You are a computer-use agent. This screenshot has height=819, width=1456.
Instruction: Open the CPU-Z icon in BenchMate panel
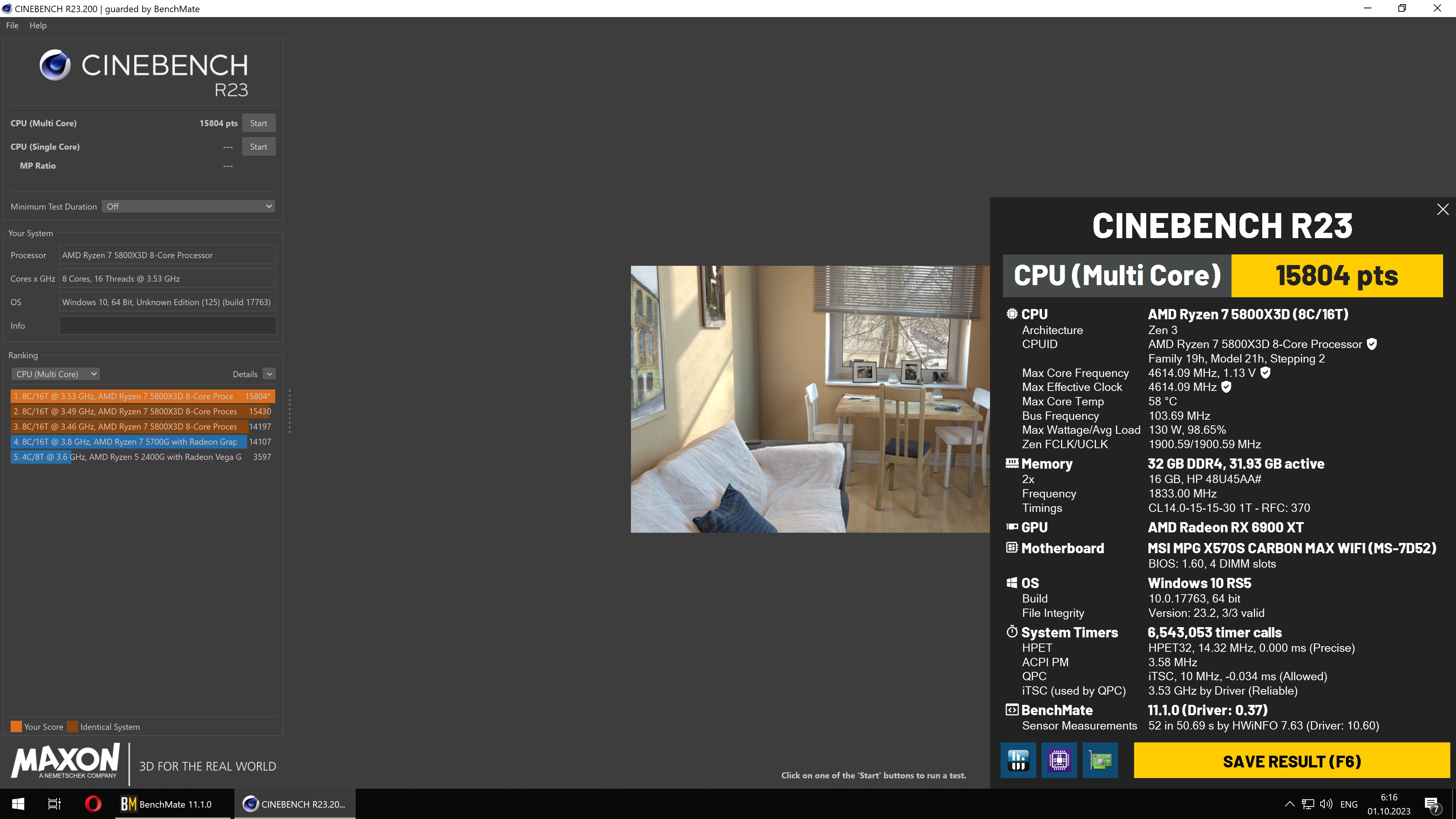coord(1059,760)
